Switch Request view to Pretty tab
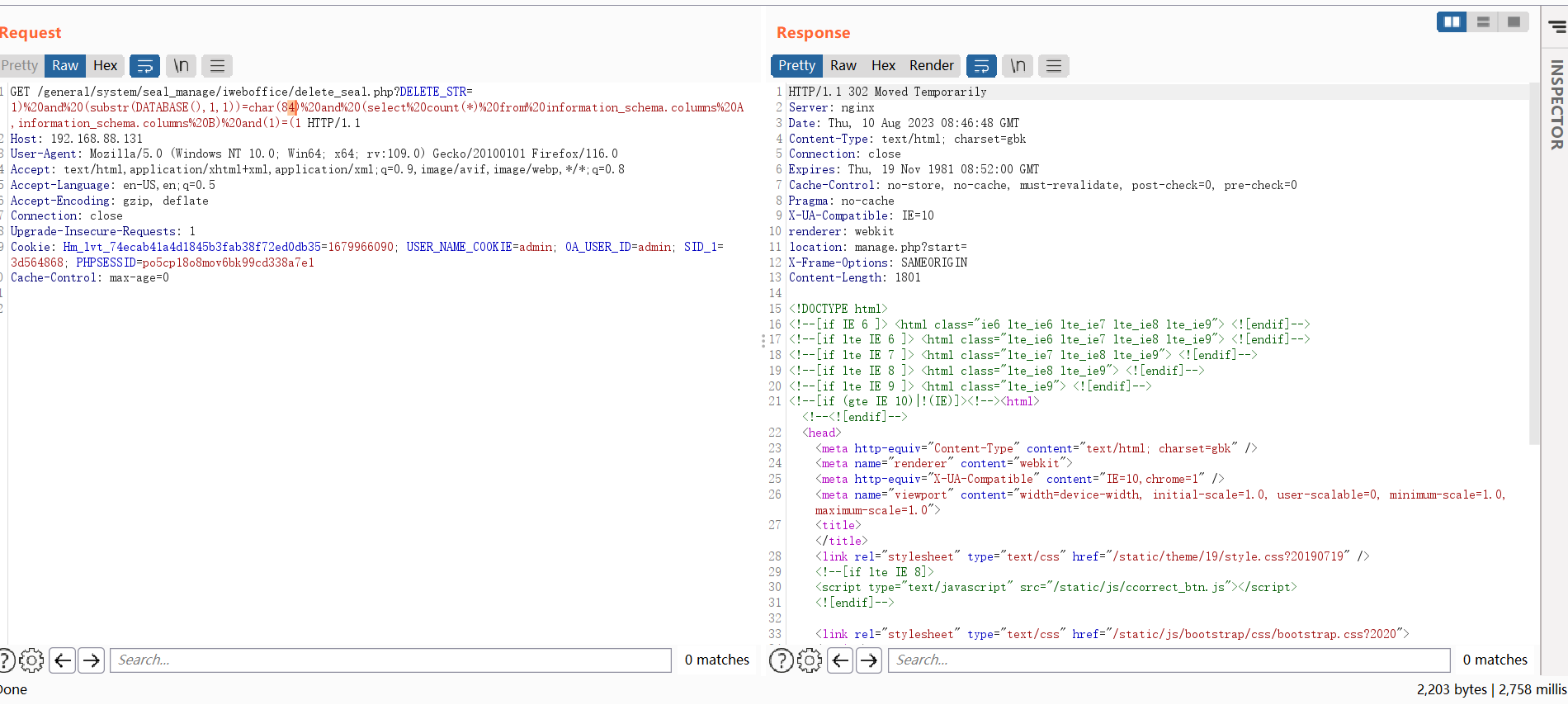This screenshot has height=705, width=1568. pyautogui.click(x=20, y=65)
